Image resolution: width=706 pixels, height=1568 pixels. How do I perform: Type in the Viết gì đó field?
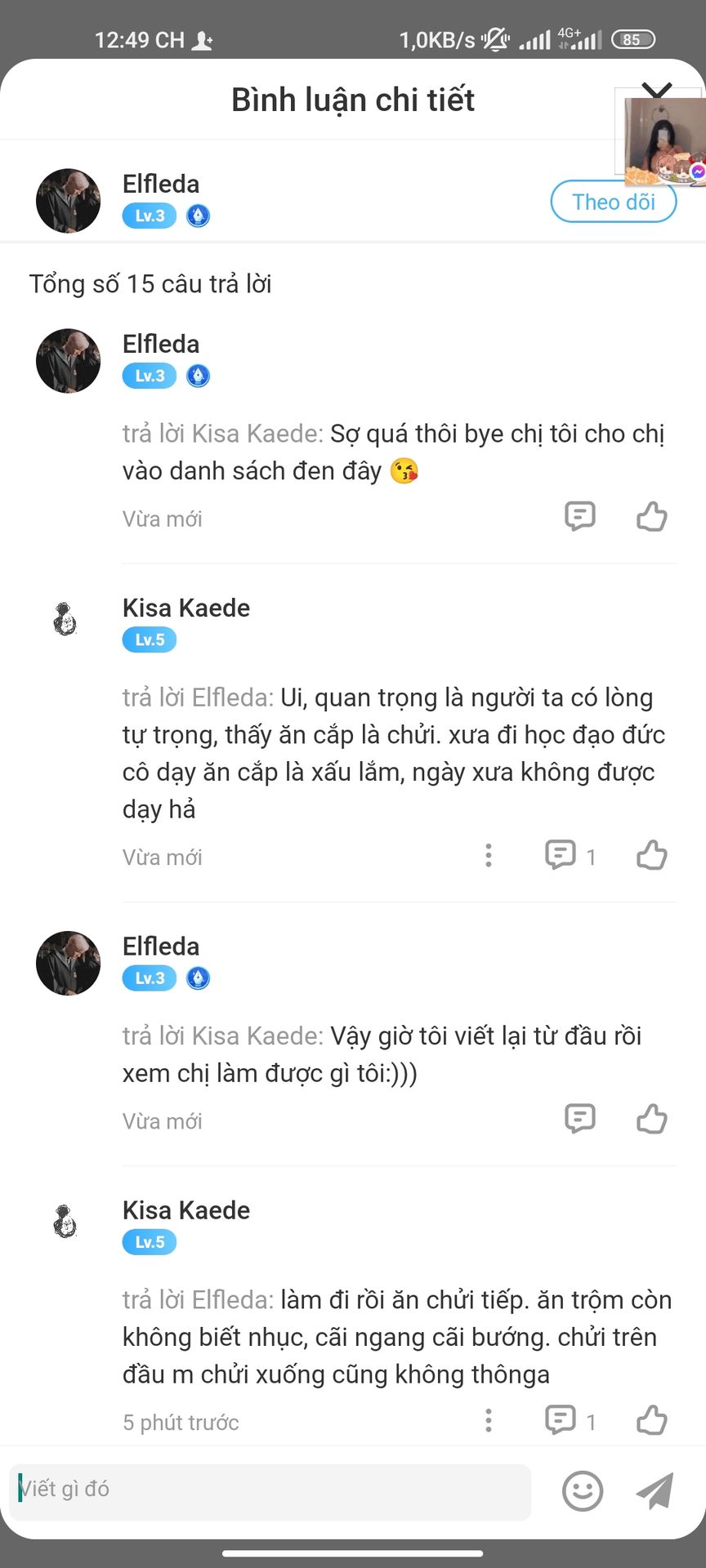pos(270,1491)
